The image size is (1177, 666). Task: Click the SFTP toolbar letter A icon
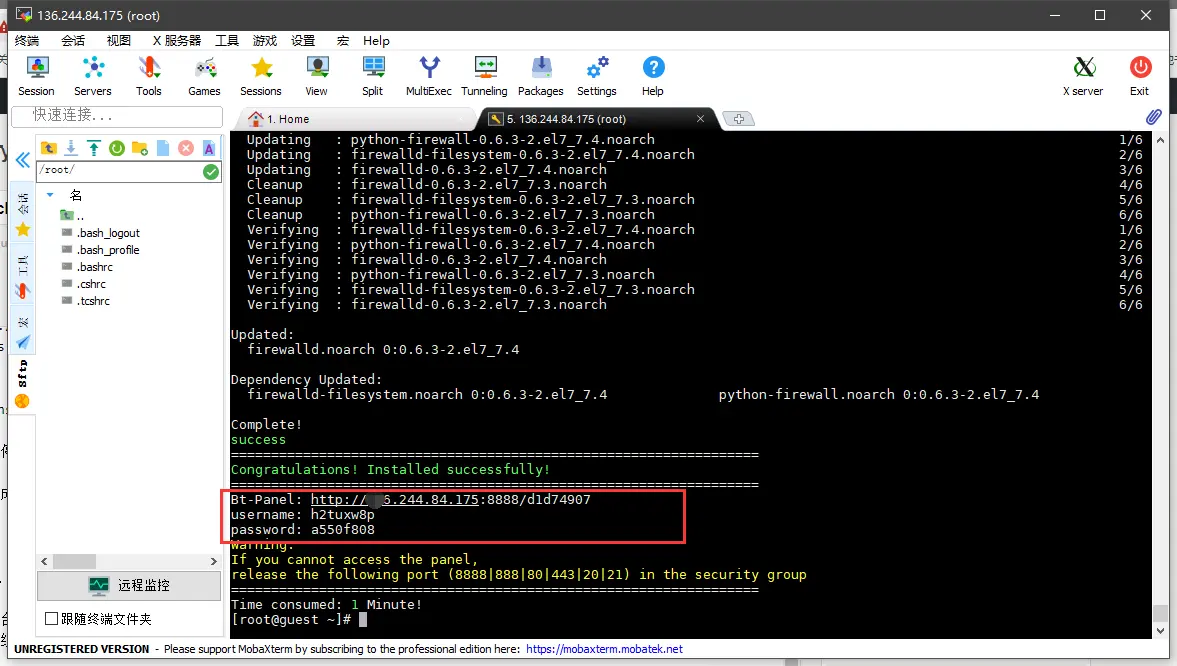click(209, 148)
